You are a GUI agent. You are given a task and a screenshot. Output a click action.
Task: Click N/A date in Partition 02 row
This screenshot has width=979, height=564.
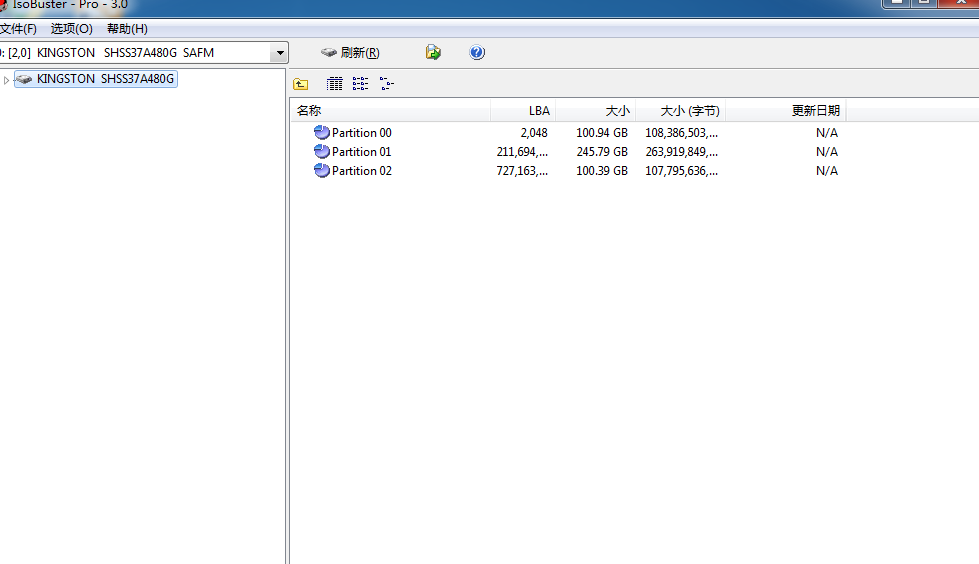pos(827,171)
